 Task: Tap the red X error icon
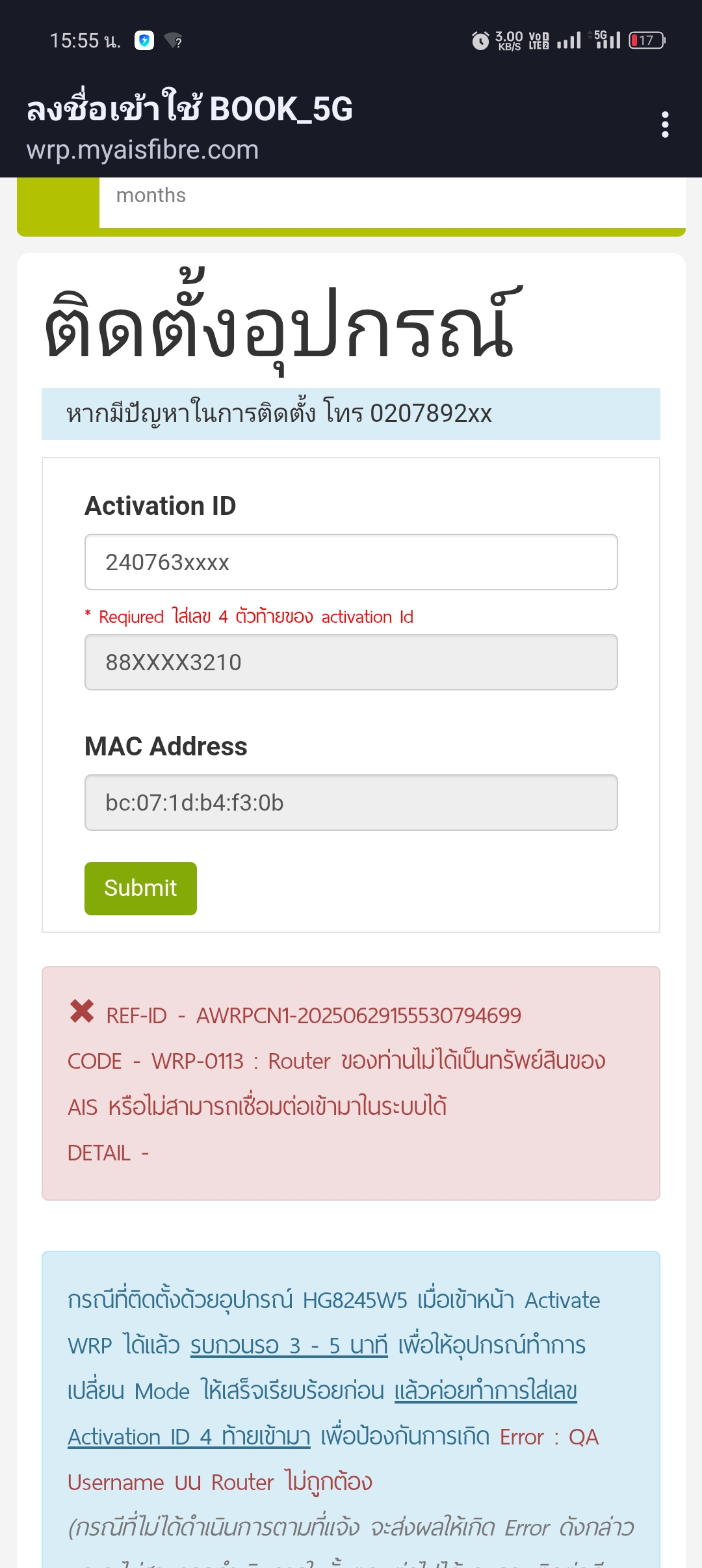pyautogui.click(x=82, y=1011)
